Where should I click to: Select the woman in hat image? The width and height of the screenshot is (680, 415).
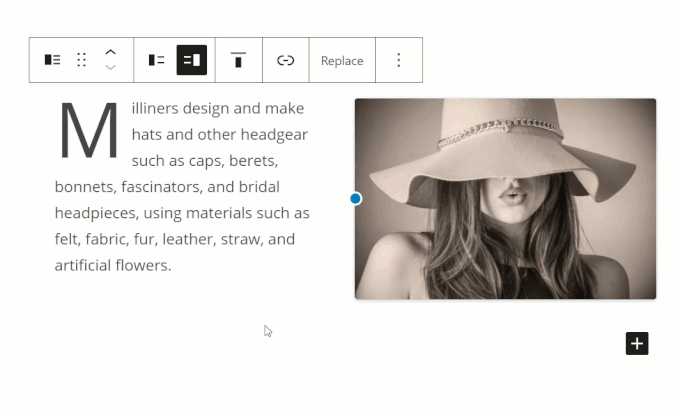tap(505, 199)
